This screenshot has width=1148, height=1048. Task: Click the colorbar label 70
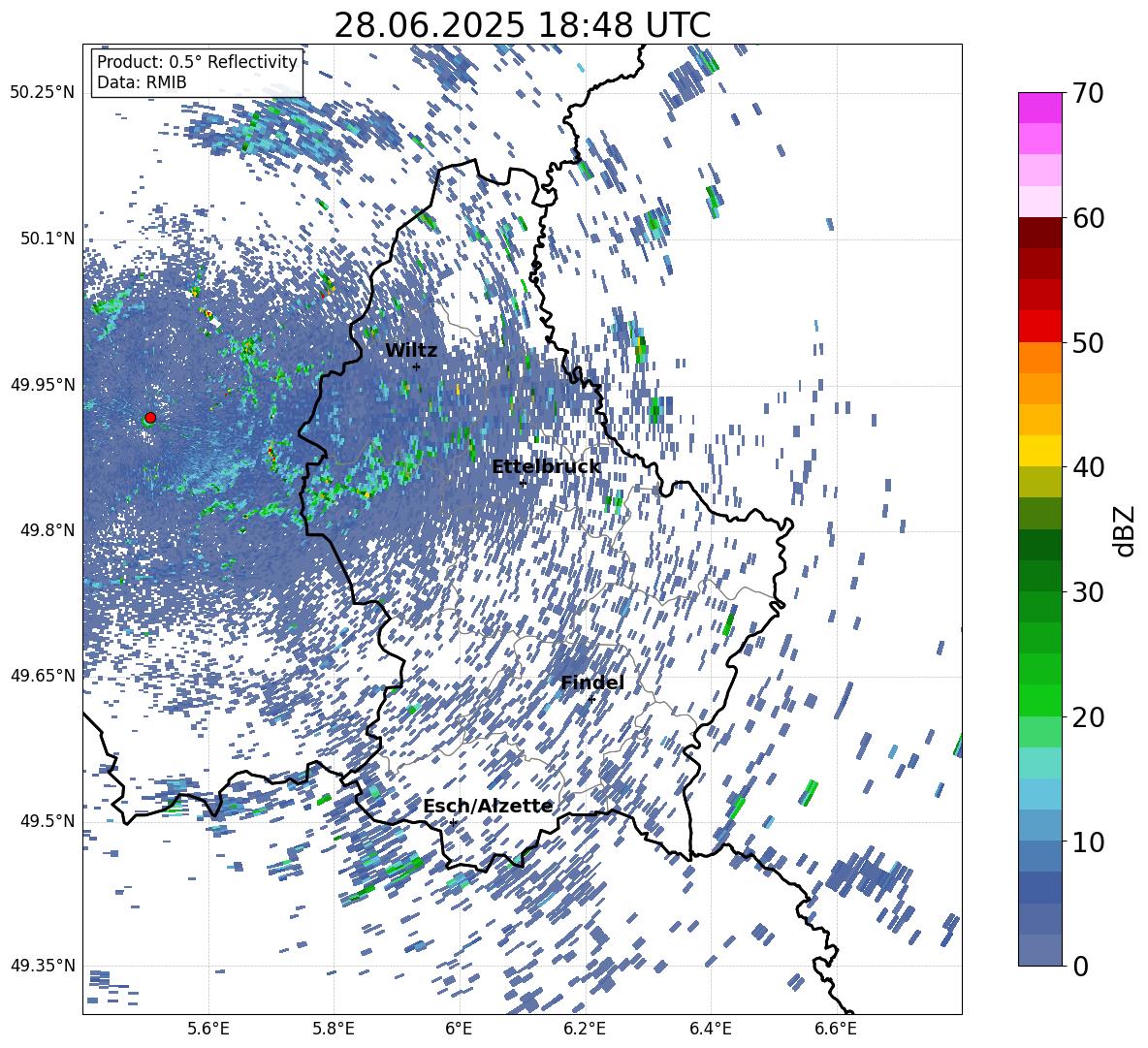(1088, 94)
